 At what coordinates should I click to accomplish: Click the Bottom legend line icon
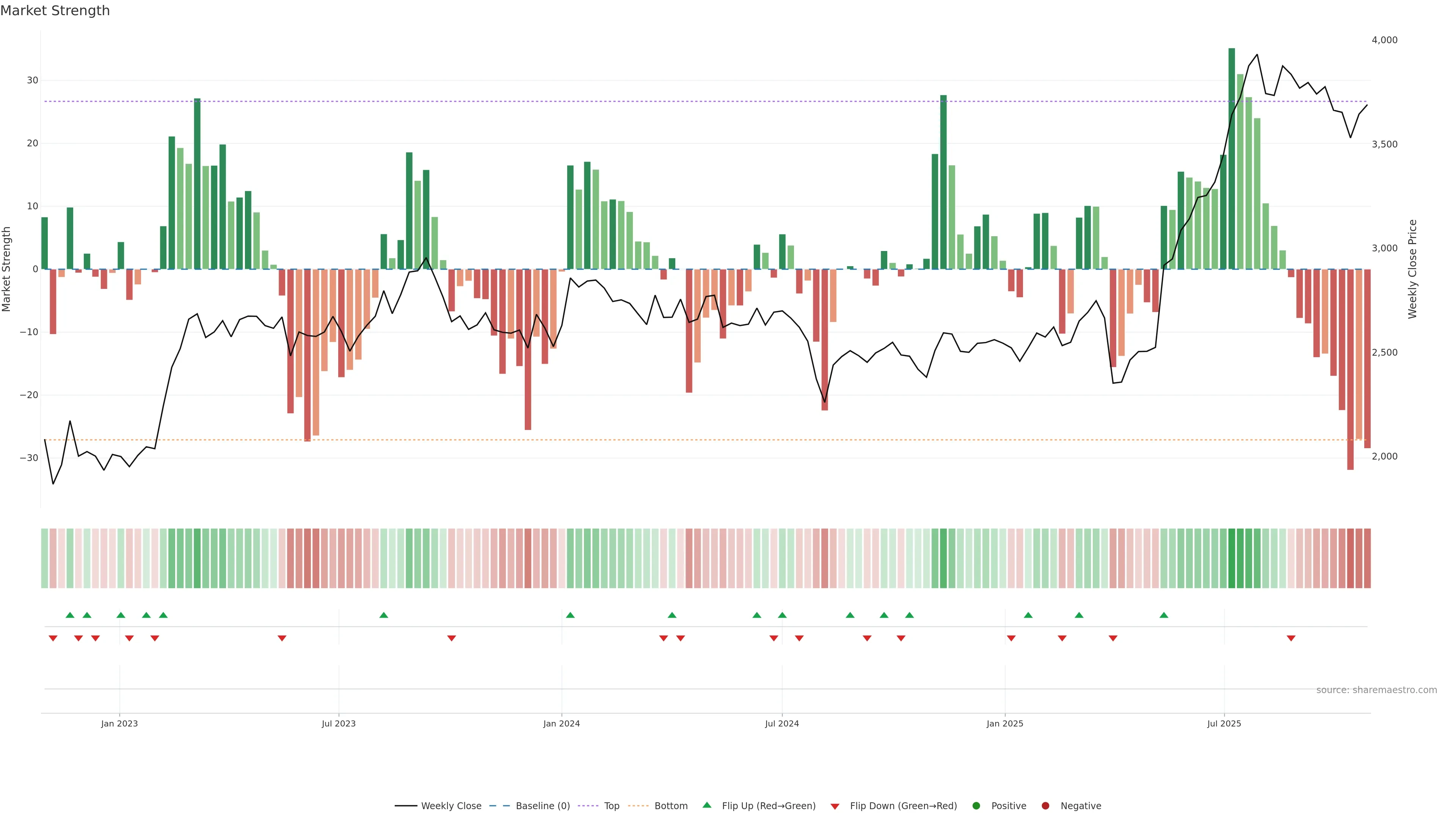point(638,806)
